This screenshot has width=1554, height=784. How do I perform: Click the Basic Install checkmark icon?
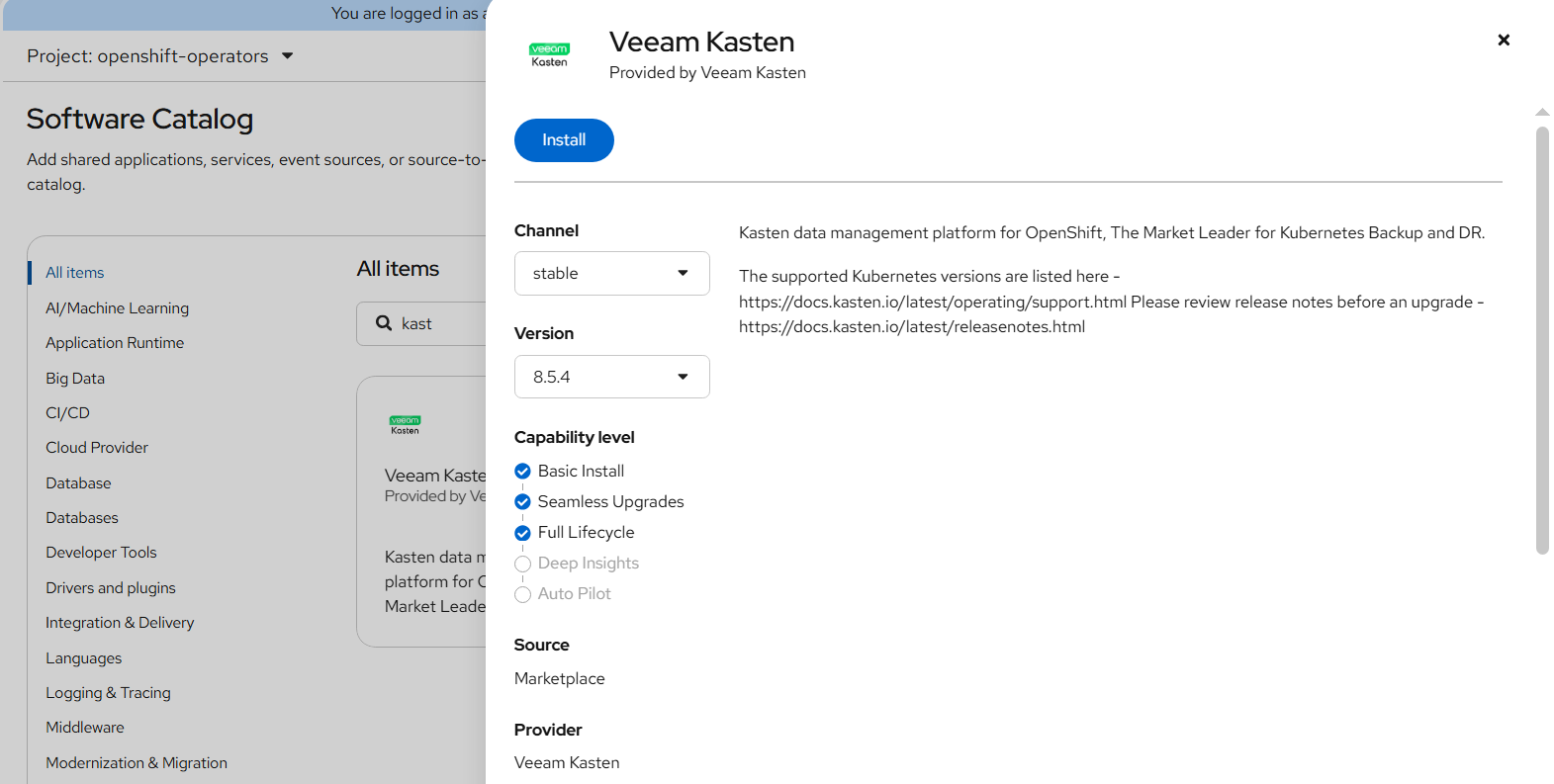point(523,472)
